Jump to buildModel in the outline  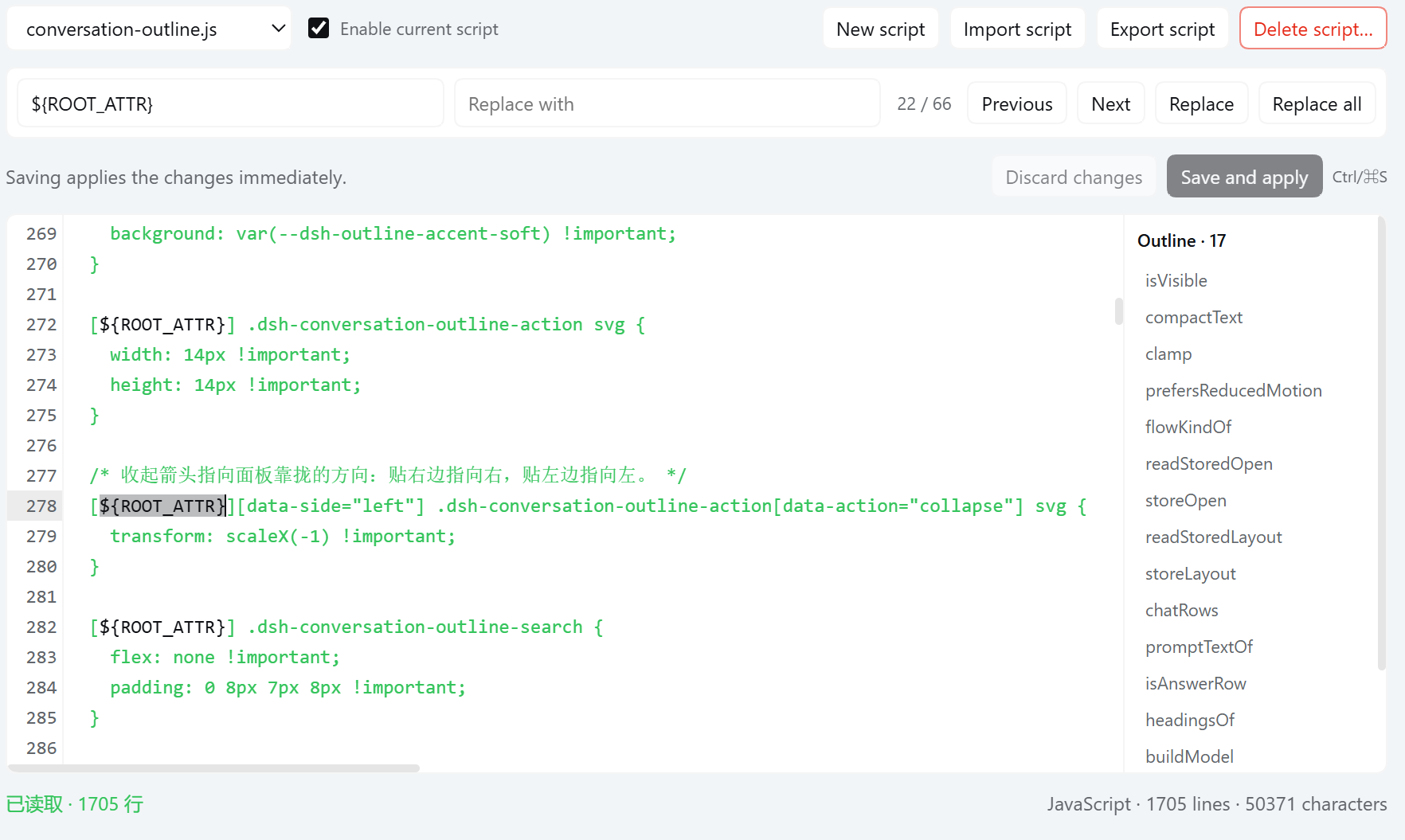[x=1189, y=756]
